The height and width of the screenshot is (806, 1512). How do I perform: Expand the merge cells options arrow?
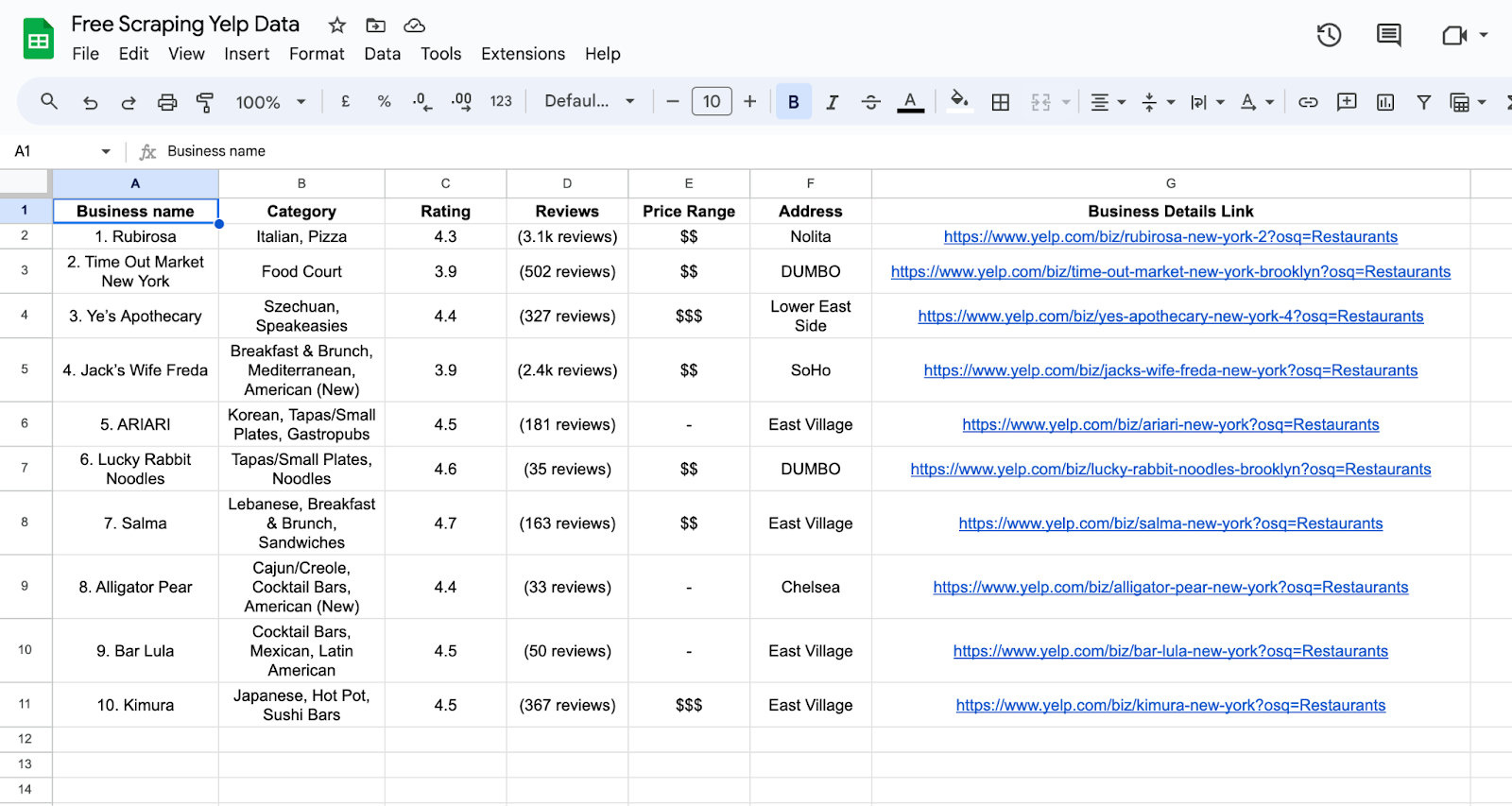click(1066, 102)
